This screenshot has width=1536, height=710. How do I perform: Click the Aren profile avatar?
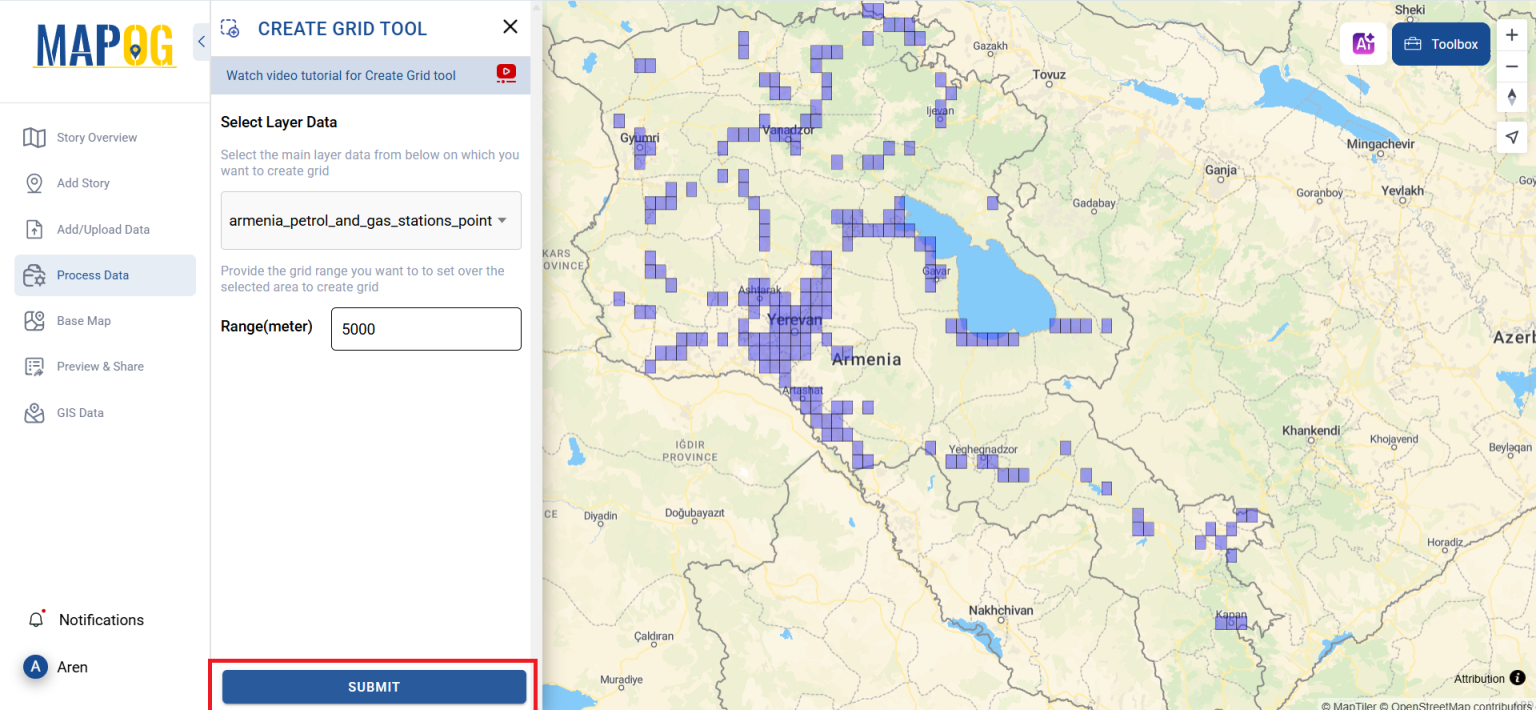(x=35, y=667)
